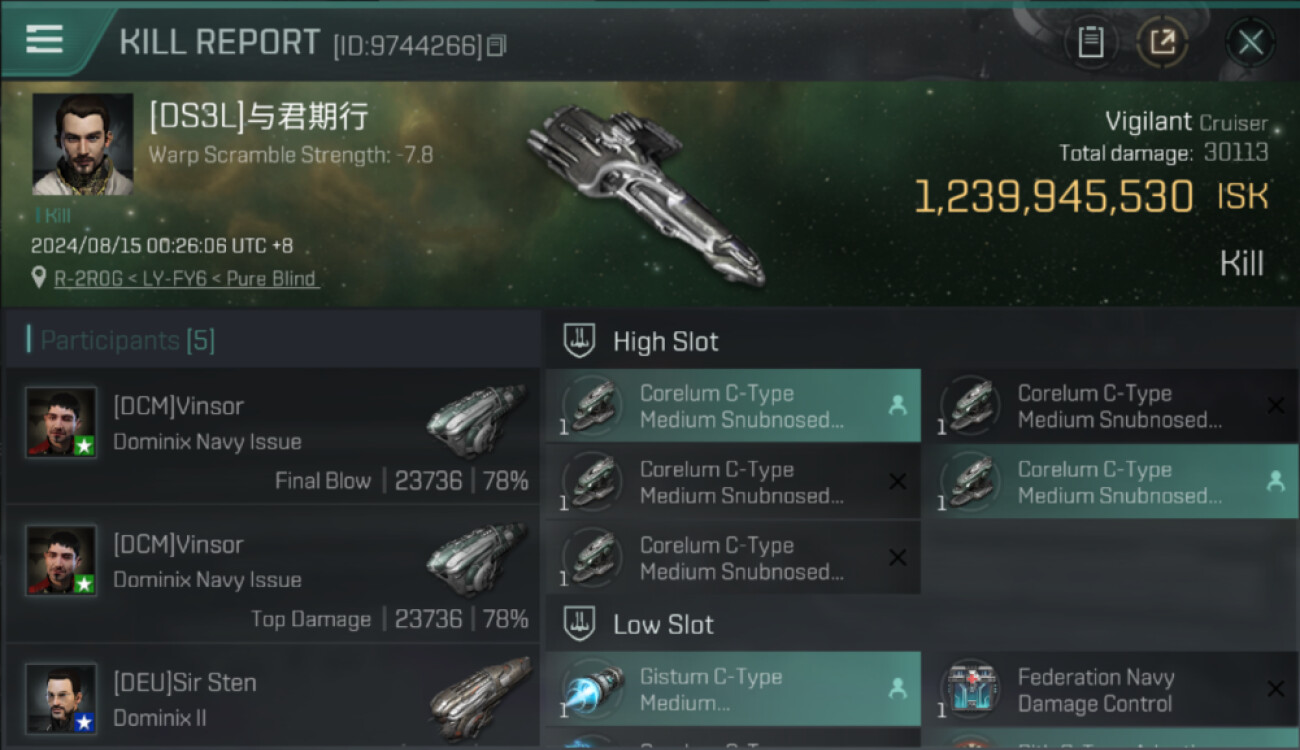The height and width of the screenshot is (750, 1300).
Task: Close the kill report window
Action: (1250, 43)
